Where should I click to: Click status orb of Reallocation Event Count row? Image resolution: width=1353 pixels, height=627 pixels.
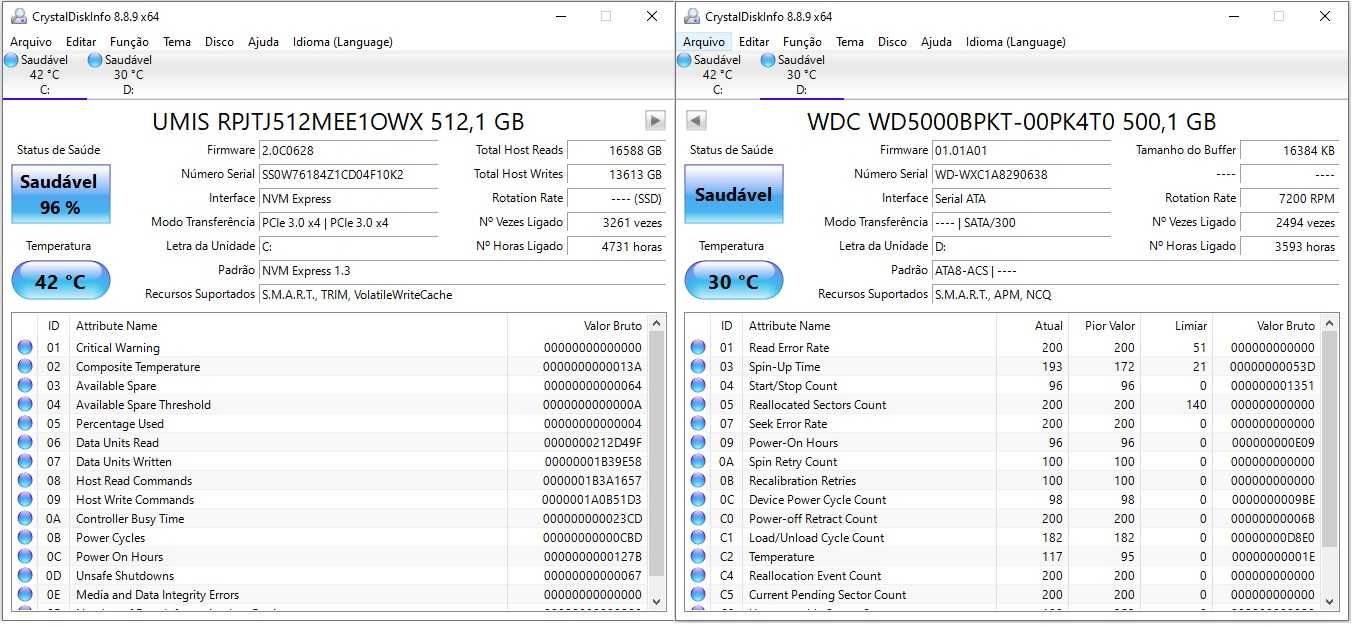698,576
